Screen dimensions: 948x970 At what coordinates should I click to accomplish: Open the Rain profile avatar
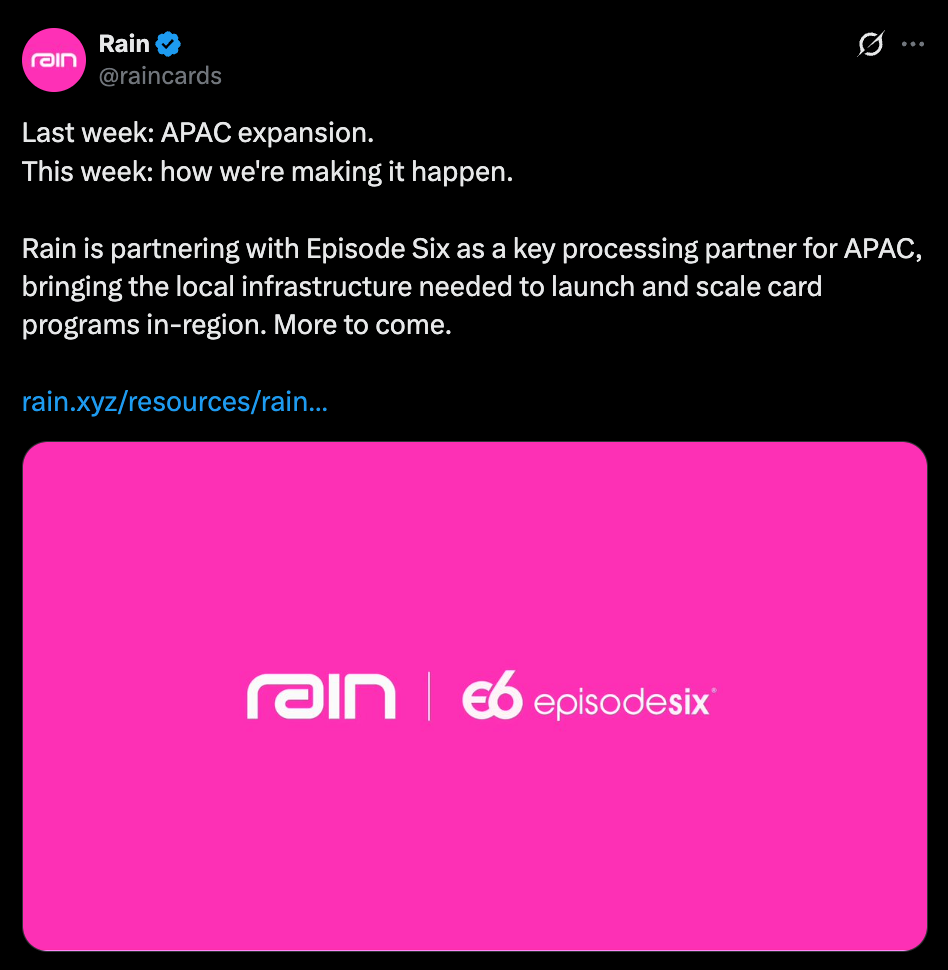54,60
